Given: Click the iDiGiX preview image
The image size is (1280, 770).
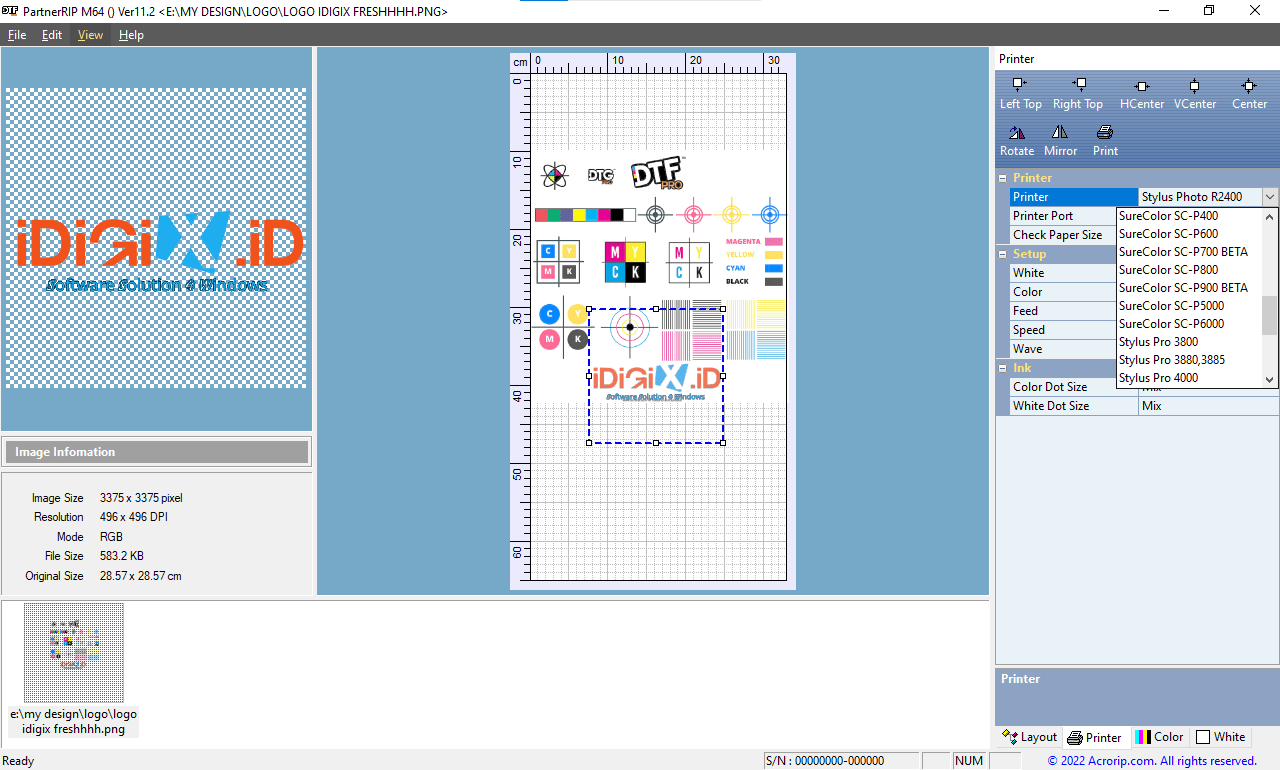Looking at the screenshot, I should click(x=156, y=238).
